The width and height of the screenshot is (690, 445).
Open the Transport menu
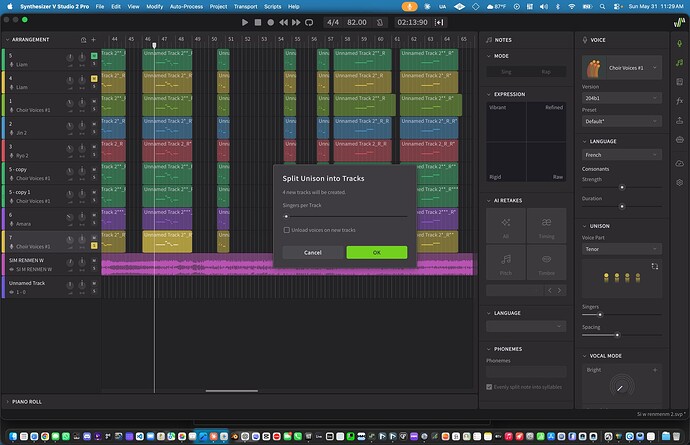click(x=246, y=7)
